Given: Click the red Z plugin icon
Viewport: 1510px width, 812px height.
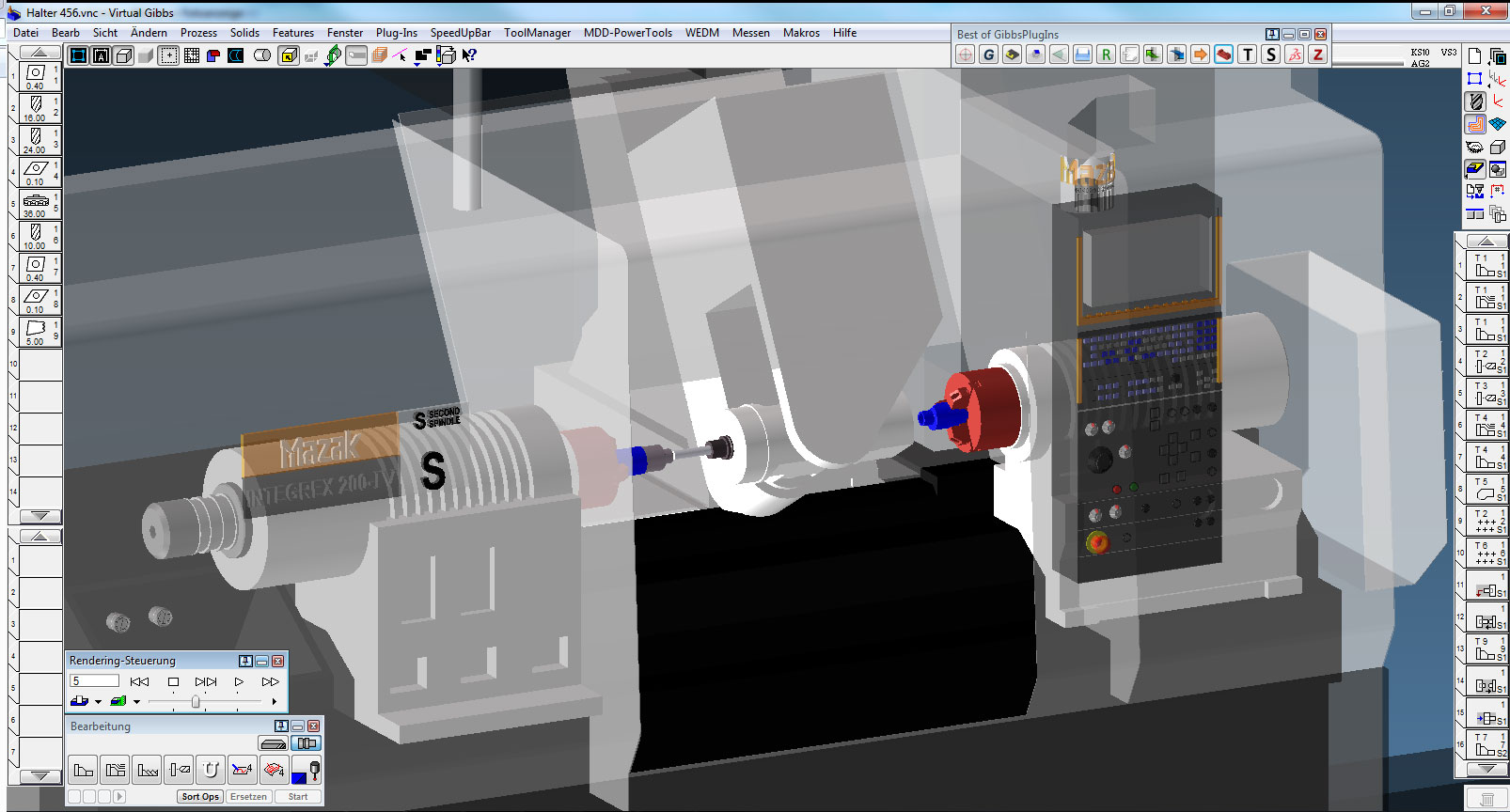Looking at the screenshot, I should (1318, 55).
